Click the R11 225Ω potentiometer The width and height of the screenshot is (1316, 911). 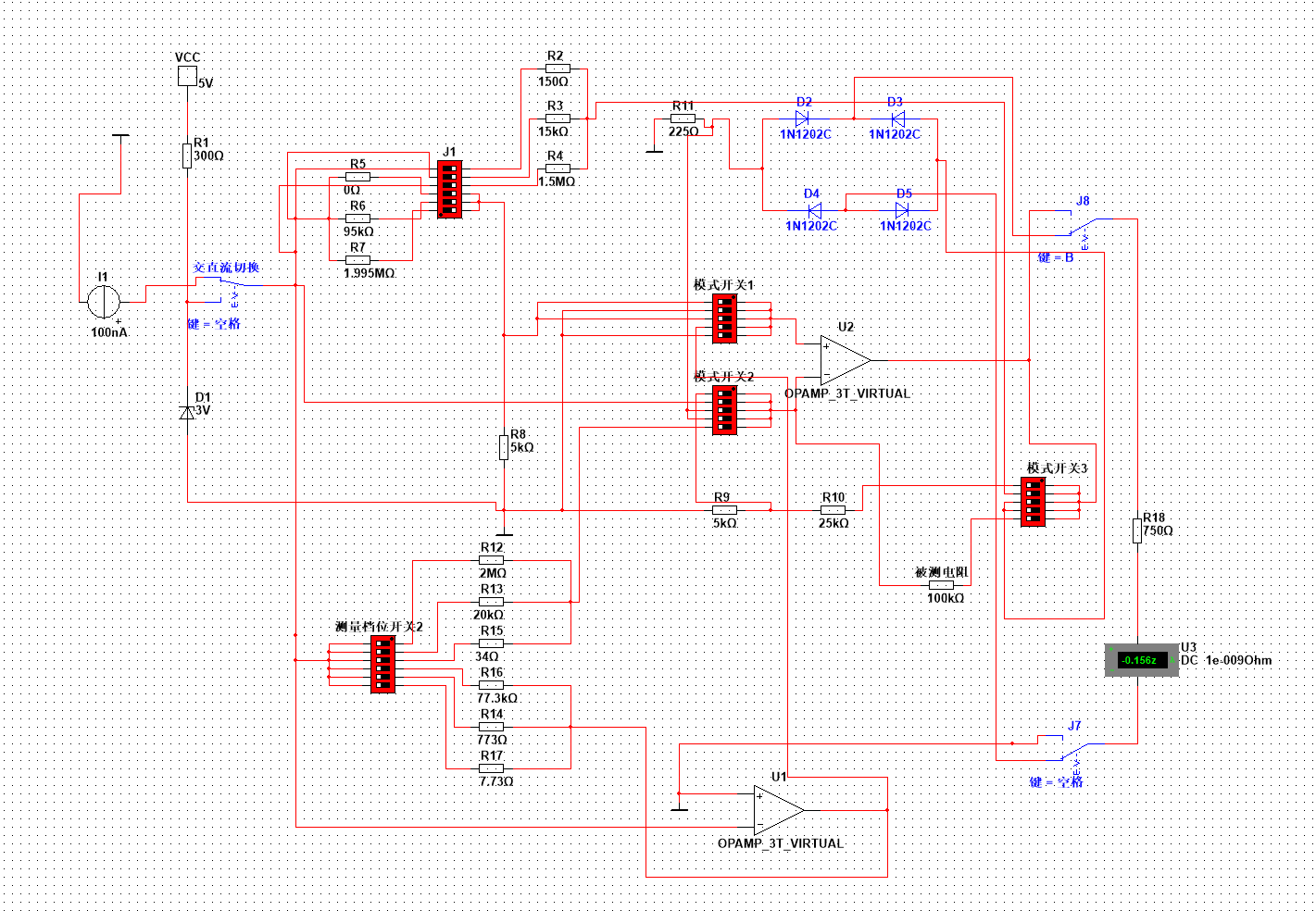(x=685, y=119)
